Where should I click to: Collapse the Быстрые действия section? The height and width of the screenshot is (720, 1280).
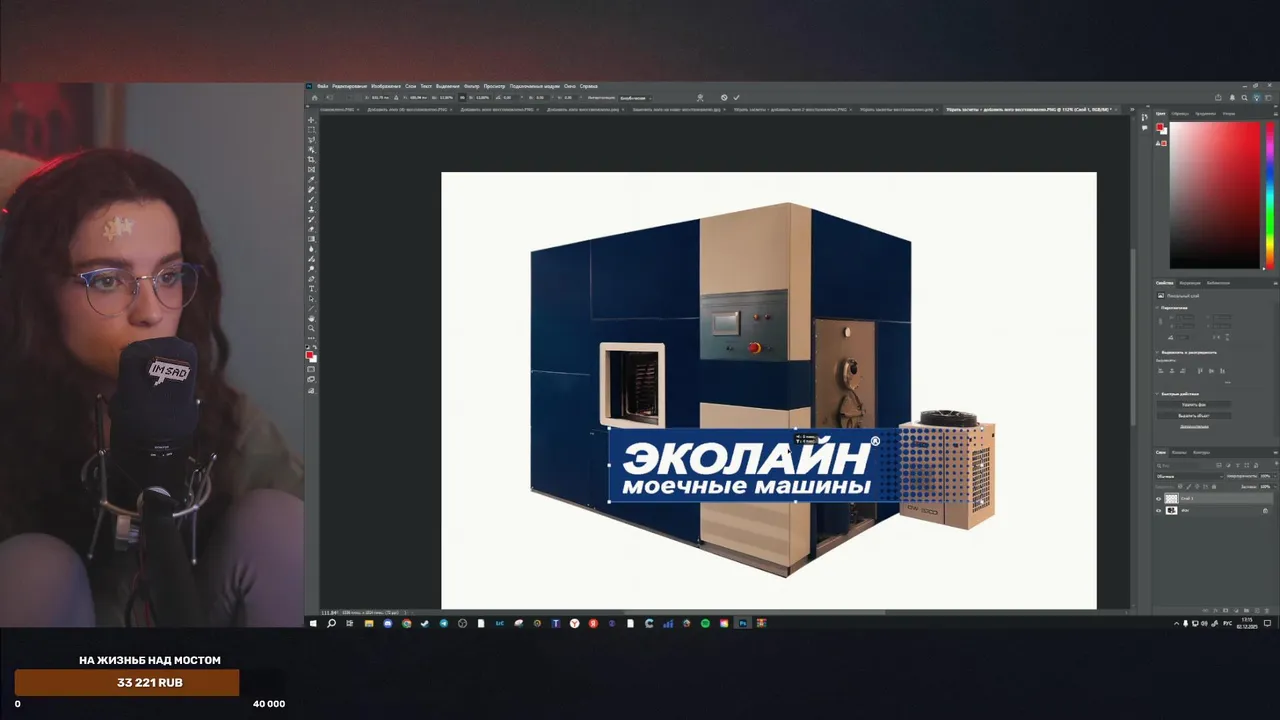pyautogui.click(x=1157, y=394)
